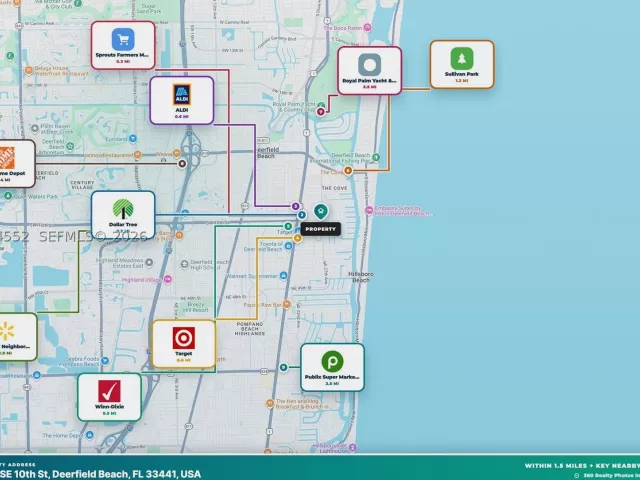
Task: Select International Fishing Pier green pin
Action: [376, 157]
